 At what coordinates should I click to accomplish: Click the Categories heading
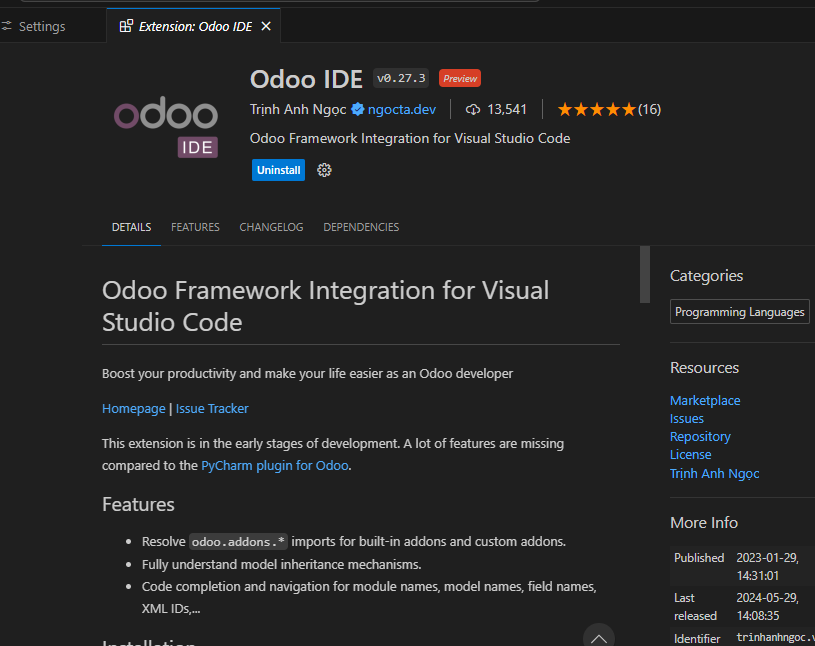coord(706,275)
